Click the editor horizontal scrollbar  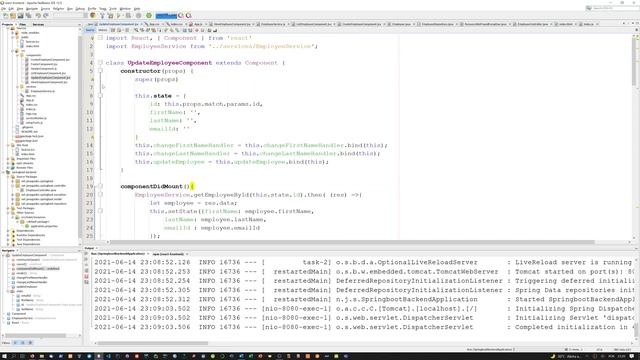(x=351, y=242)
